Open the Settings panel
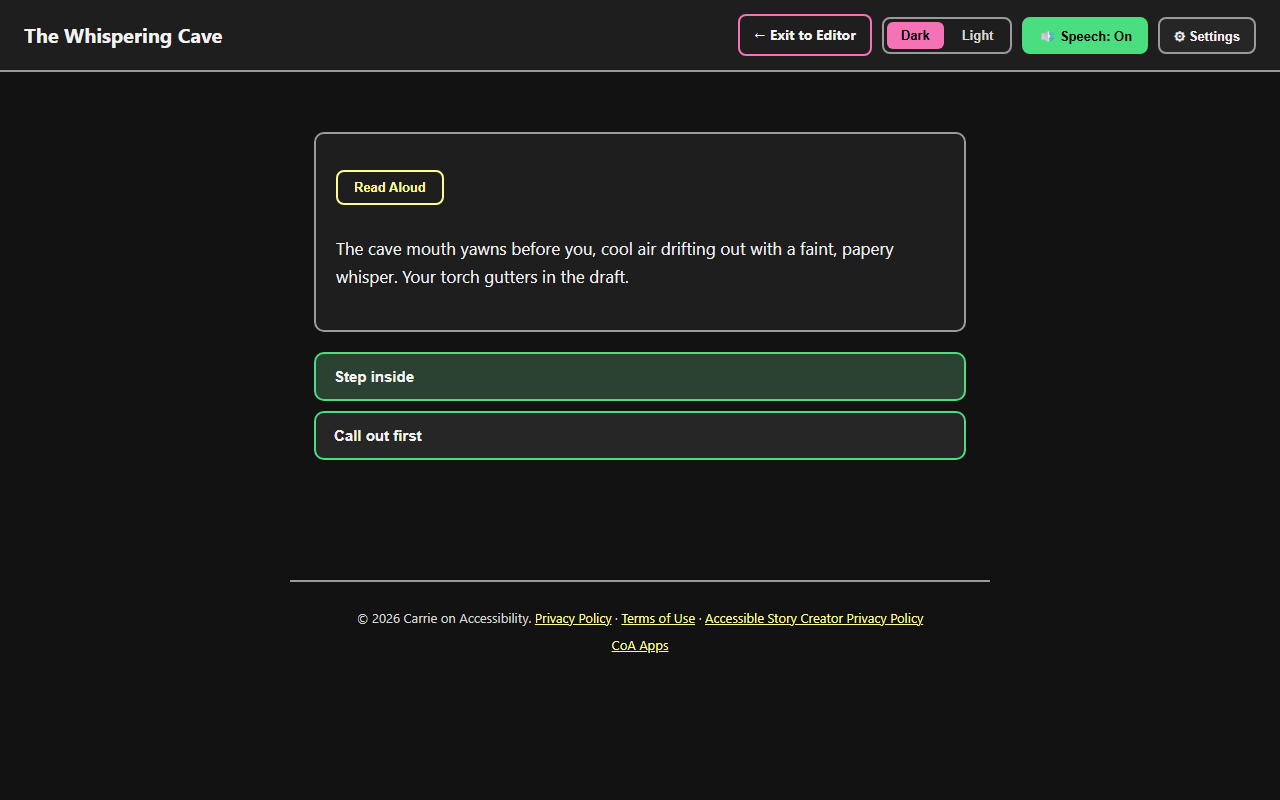The width and height of the screenshot is (1280, 800). [1207, 35]
